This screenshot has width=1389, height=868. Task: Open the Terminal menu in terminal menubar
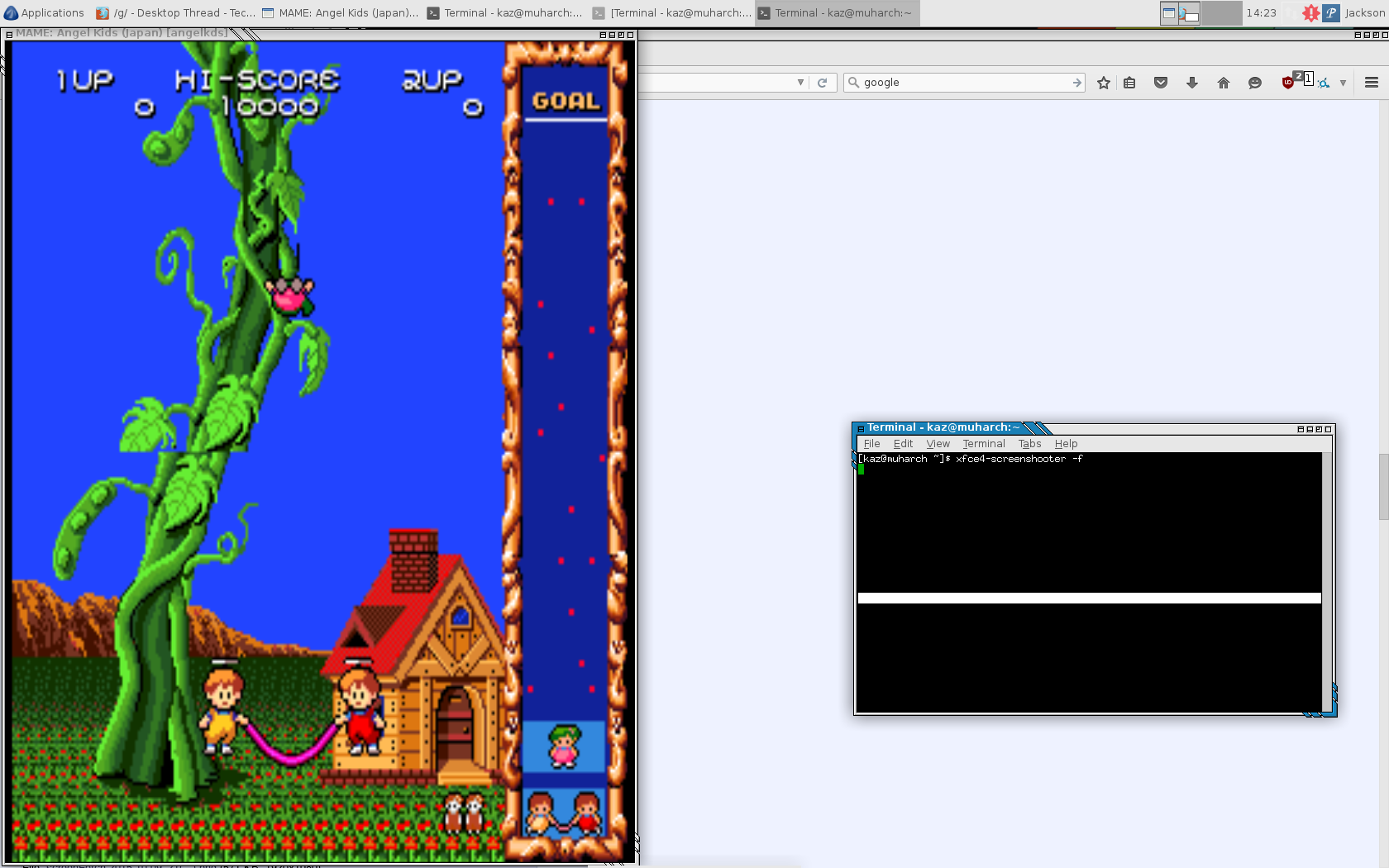pyautogui.click(x=983, y=444)
